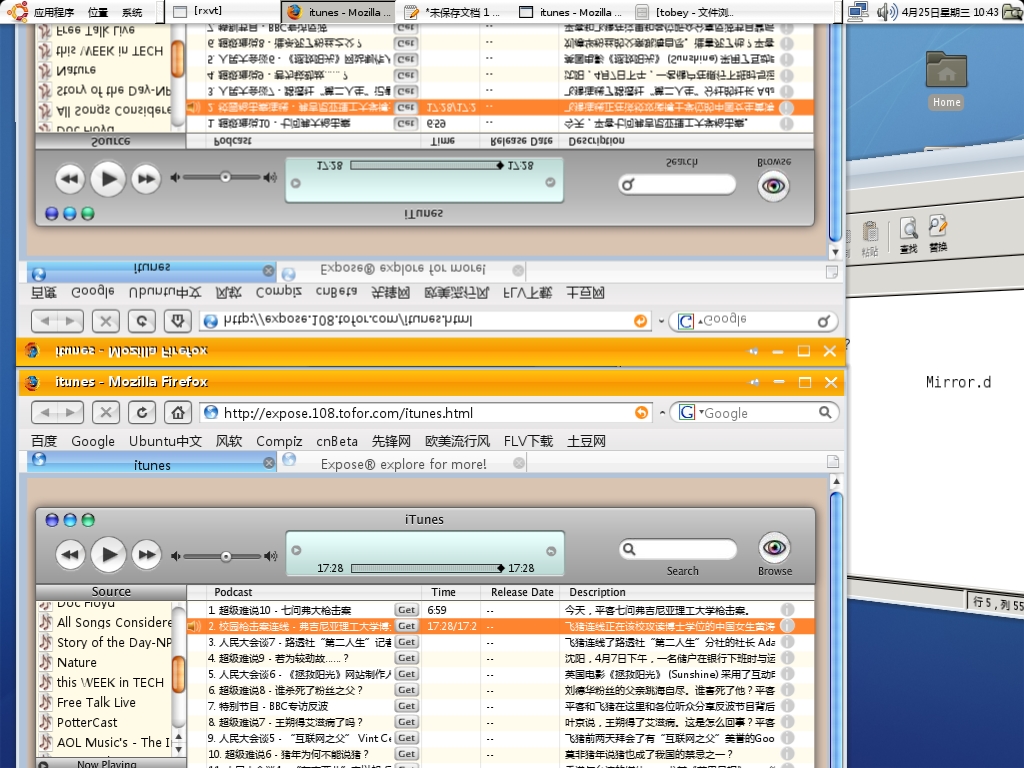Viewport: 1024px width, 768px height.
Task: Open the FLV下载 bookmark in upright bookmarks bar
Action: (528, 441)
